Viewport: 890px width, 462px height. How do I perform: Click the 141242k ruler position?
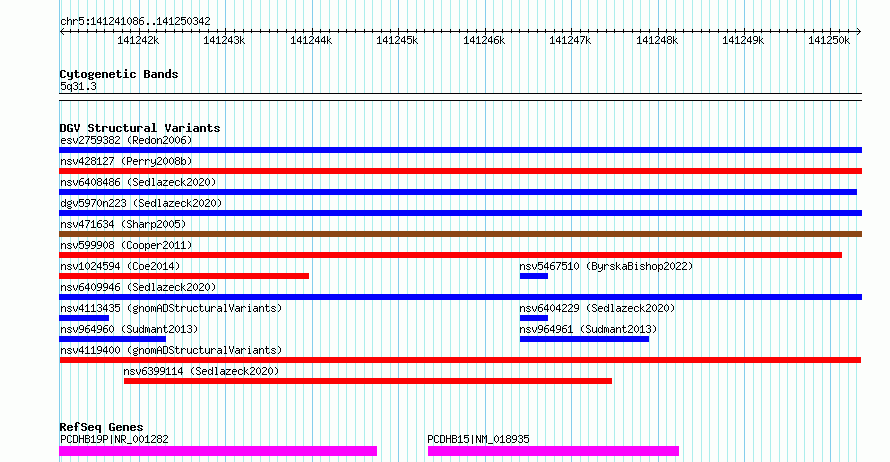[x=138, y=40]
